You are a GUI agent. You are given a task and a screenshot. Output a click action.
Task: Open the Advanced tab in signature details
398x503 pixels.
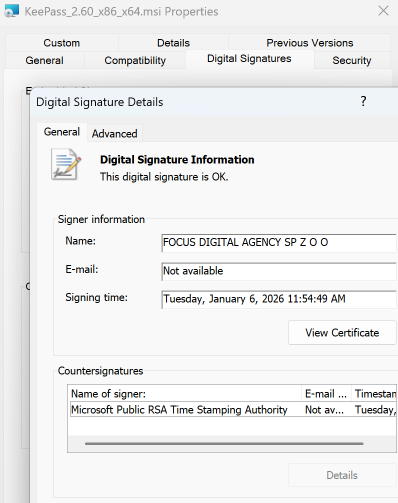click(115, 134)
